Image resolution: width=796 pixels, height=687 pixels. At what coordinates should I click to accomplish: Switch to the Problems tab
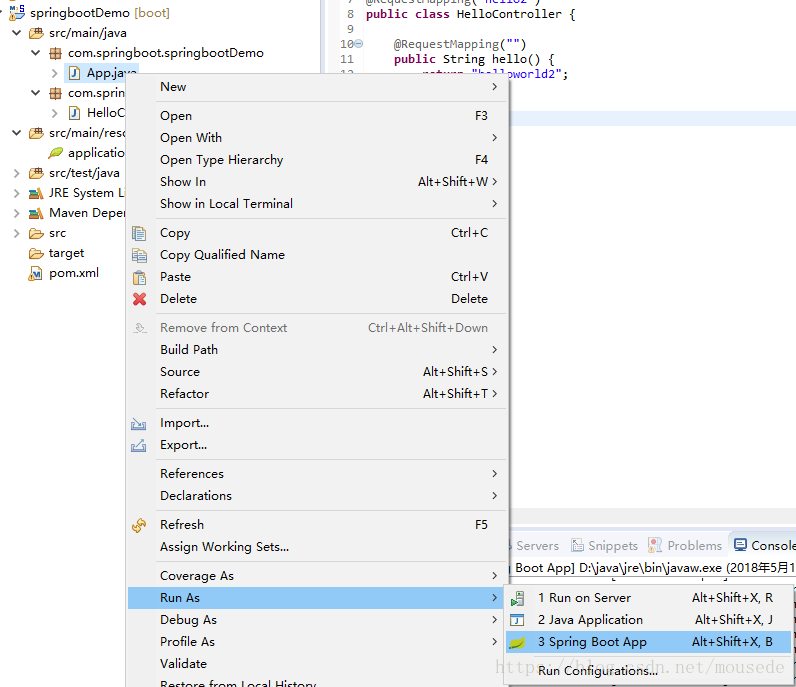[x=694, y=546]
